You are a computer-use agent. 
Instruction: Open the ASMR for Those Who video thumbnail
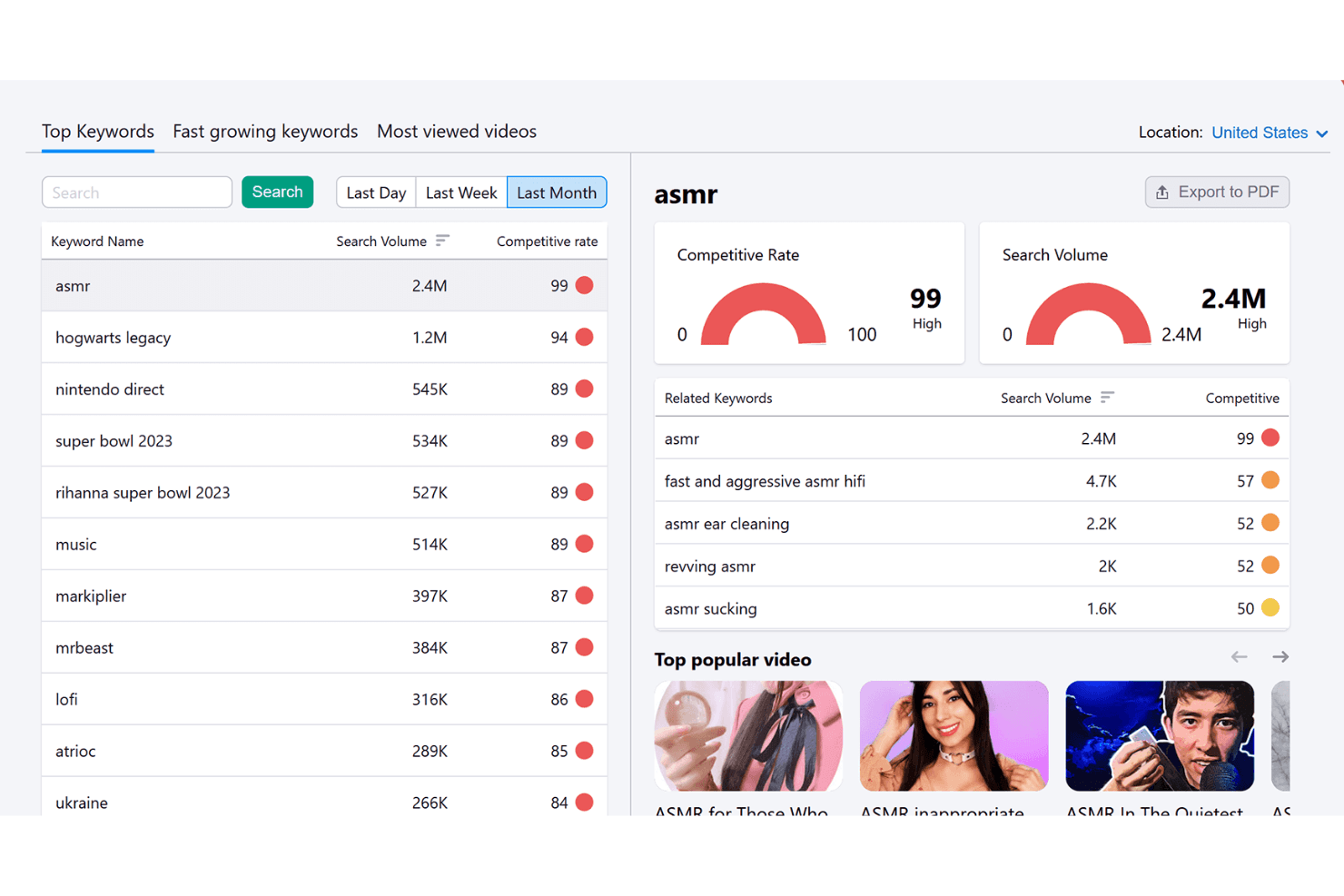(748, 736)
